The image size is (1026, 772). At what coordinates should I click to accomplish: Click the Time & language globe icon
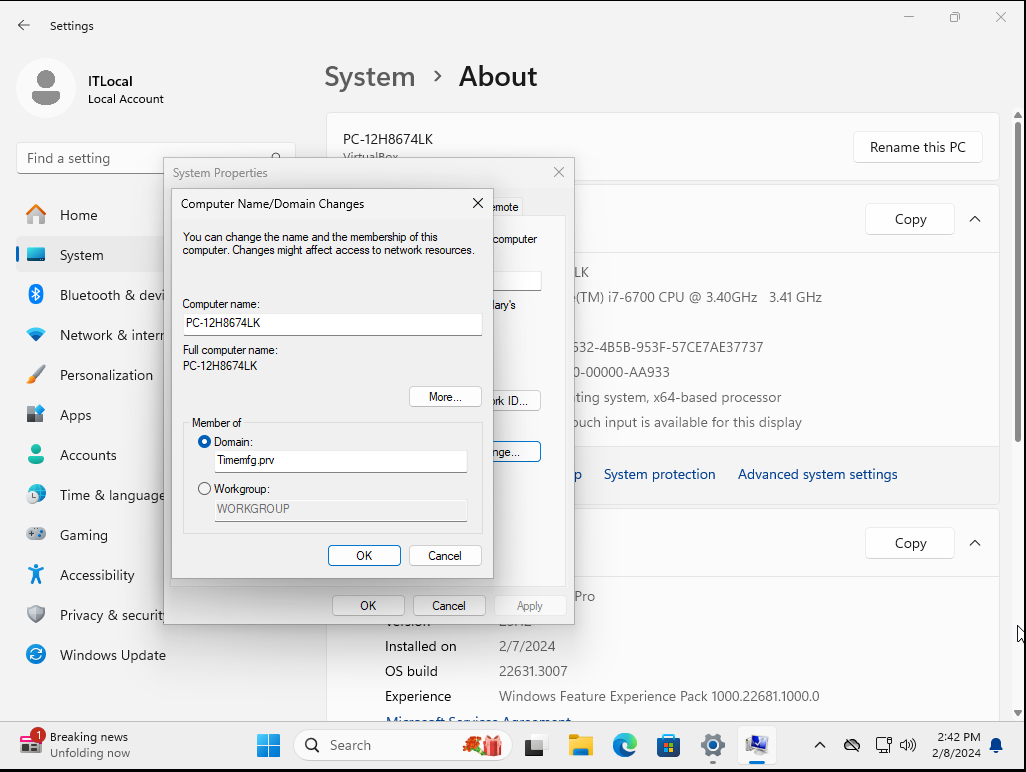[x=36, y=495]
